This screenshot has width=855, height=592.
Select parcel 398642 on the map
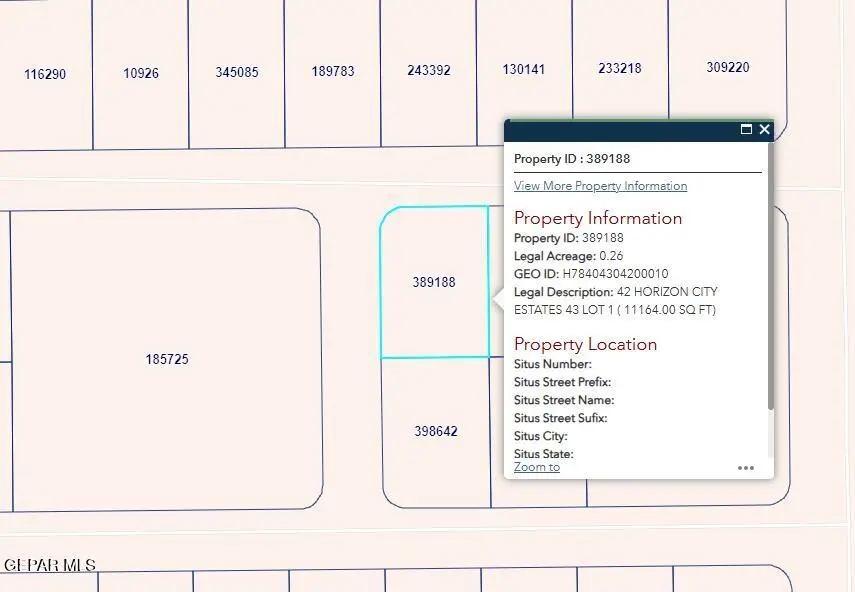click(x=436, y=432)
